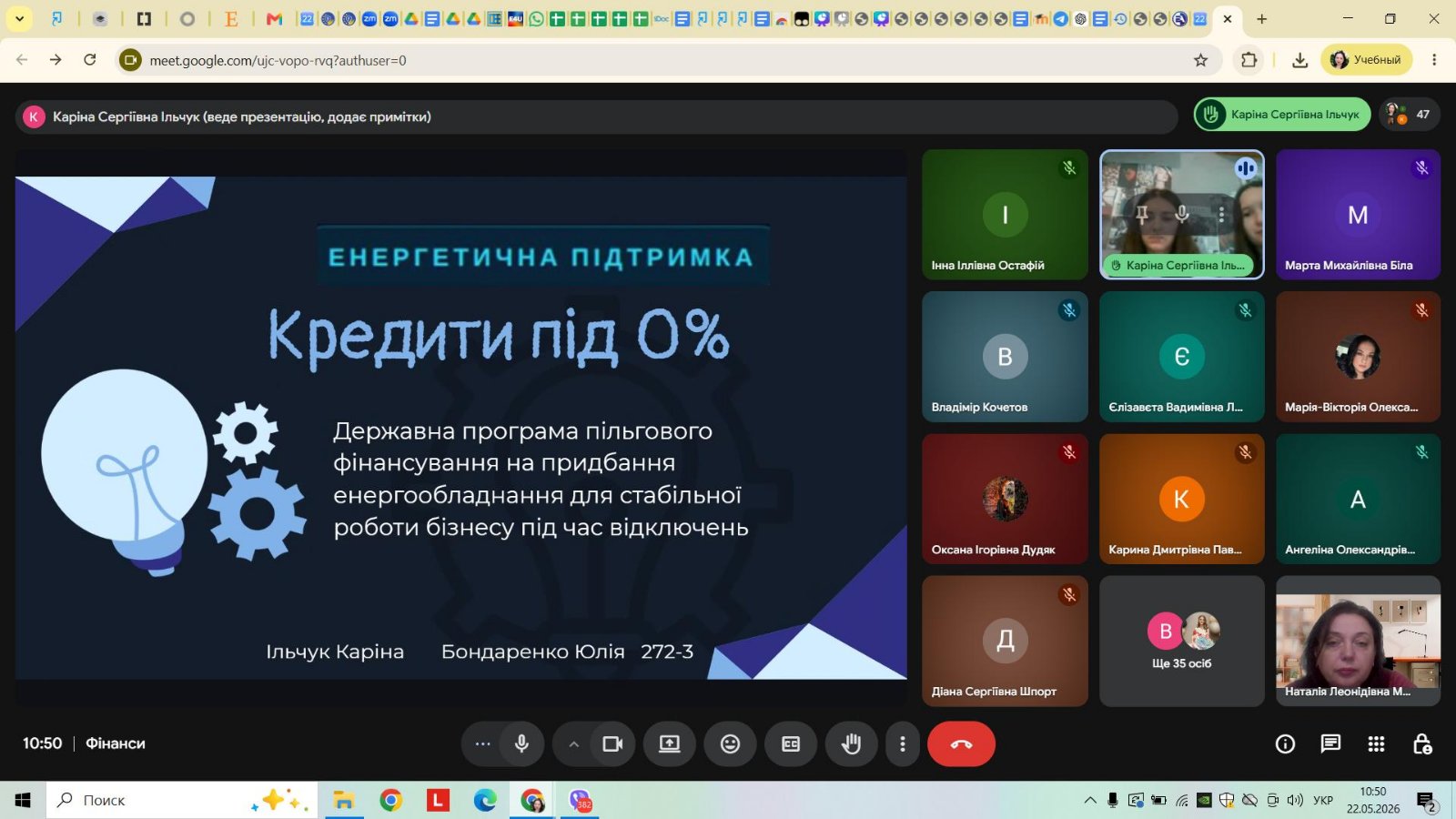
Task: Open the chat with everyone icon
Action: pos(1330,744)
